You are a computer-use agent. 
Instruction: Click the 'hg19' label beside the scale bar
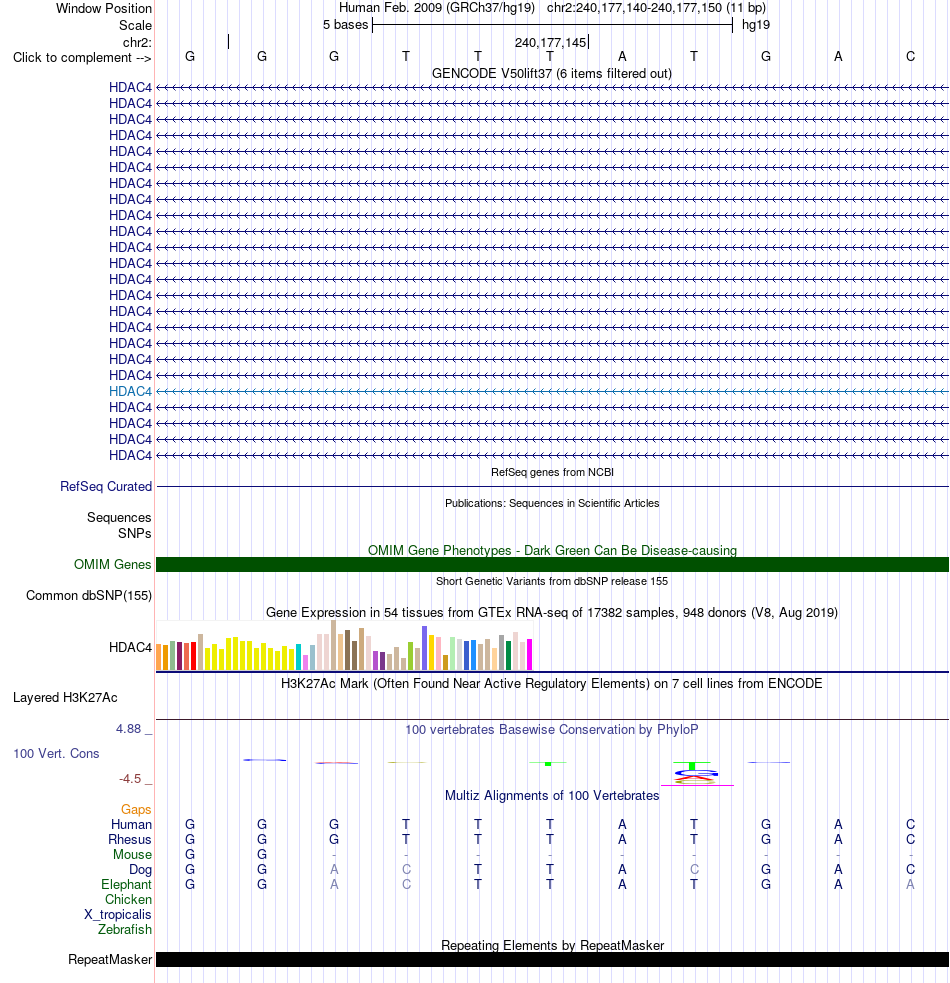(756, 25)
